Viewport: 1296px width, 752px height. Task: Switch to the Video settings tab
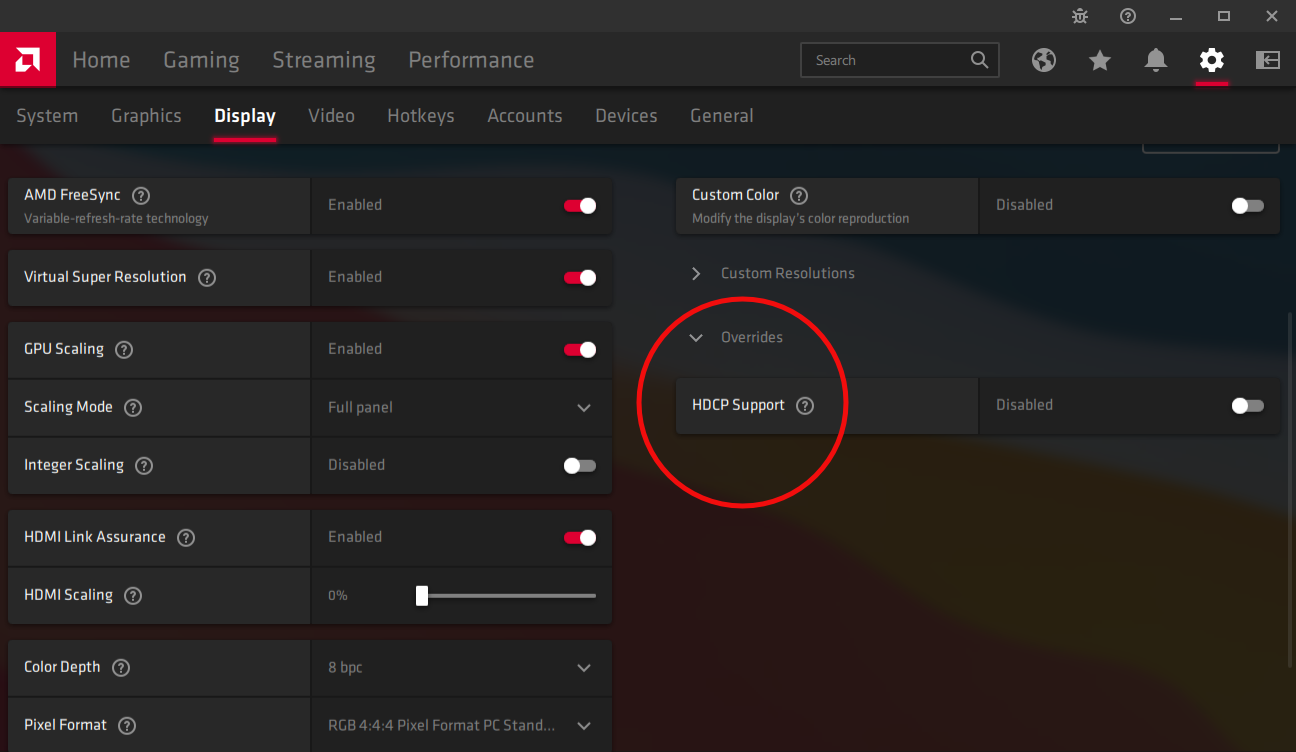331,116
